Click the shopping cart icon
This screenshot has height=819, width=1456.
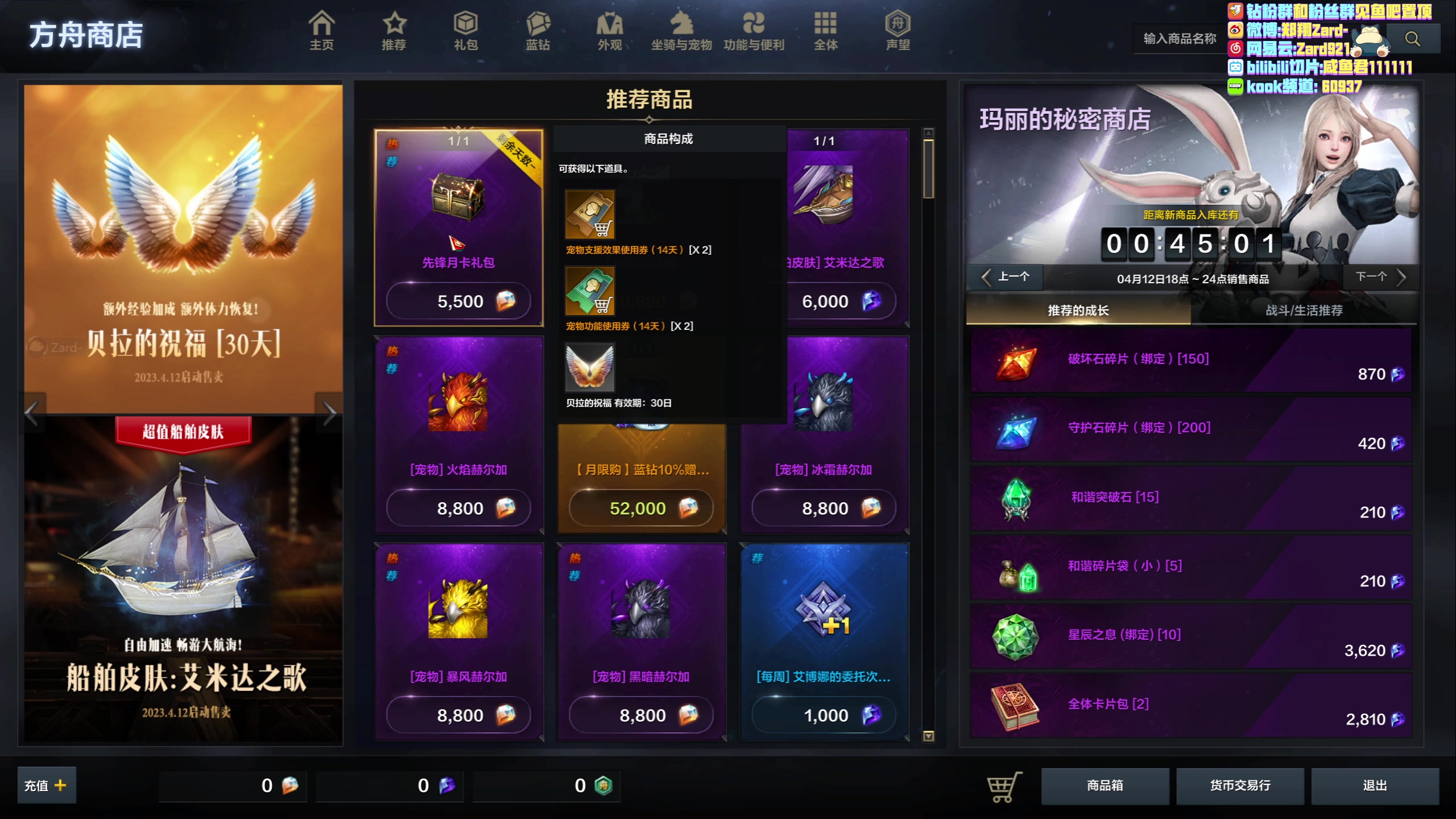(1003, 787)
